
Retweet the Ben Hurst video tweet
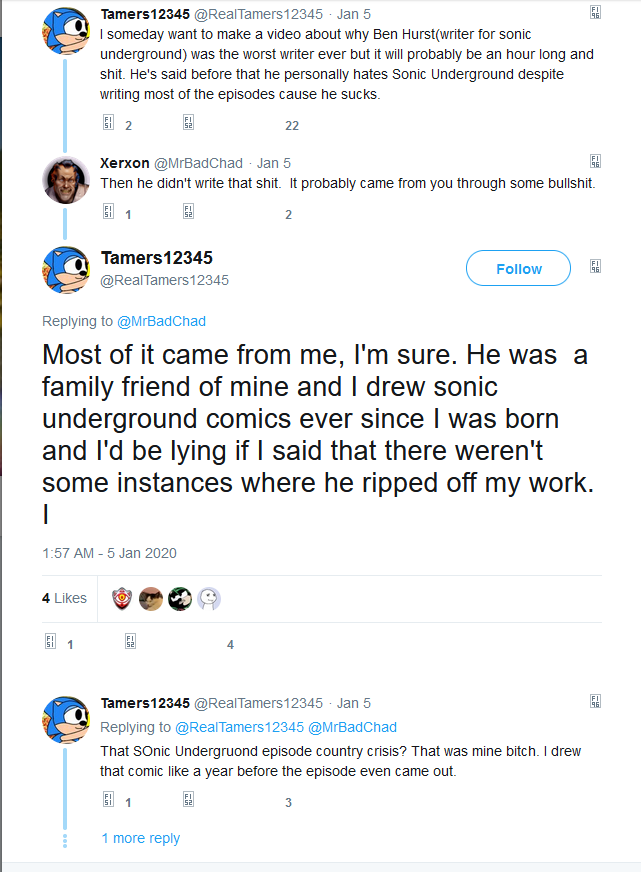pos(188,124)
